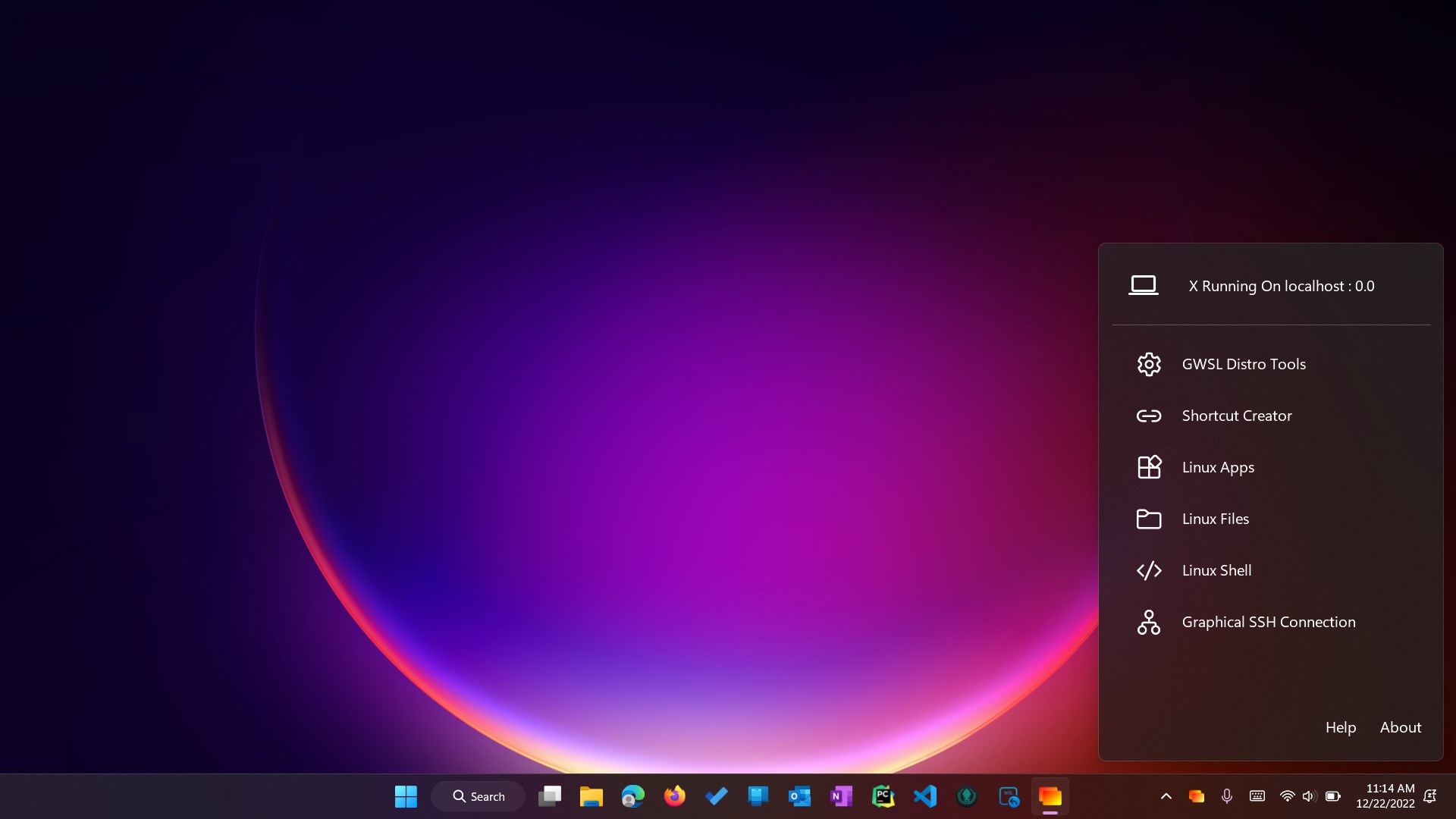Toggle the do not disturb notification bell
The width and height of the screenshot is (1456, 819).
(x=1429, y=796)
